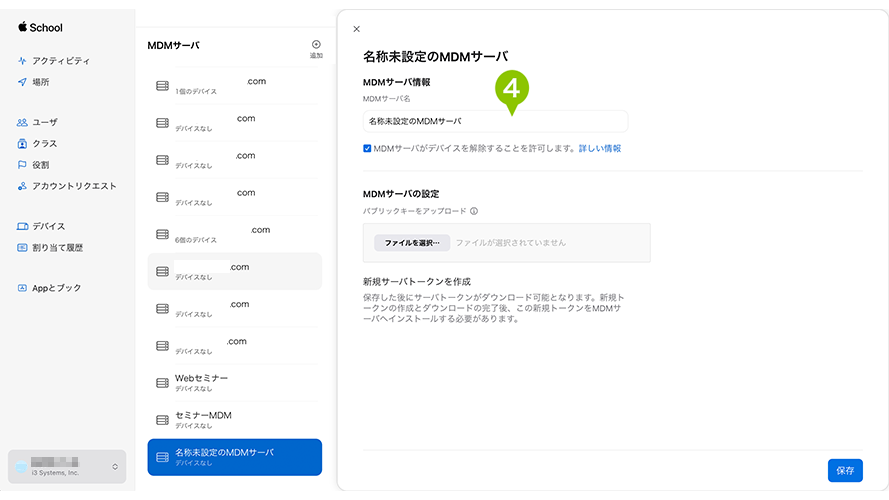Select the highlighted gray .com server row
This screenshot has height=500, width=889.
point(235,272)
